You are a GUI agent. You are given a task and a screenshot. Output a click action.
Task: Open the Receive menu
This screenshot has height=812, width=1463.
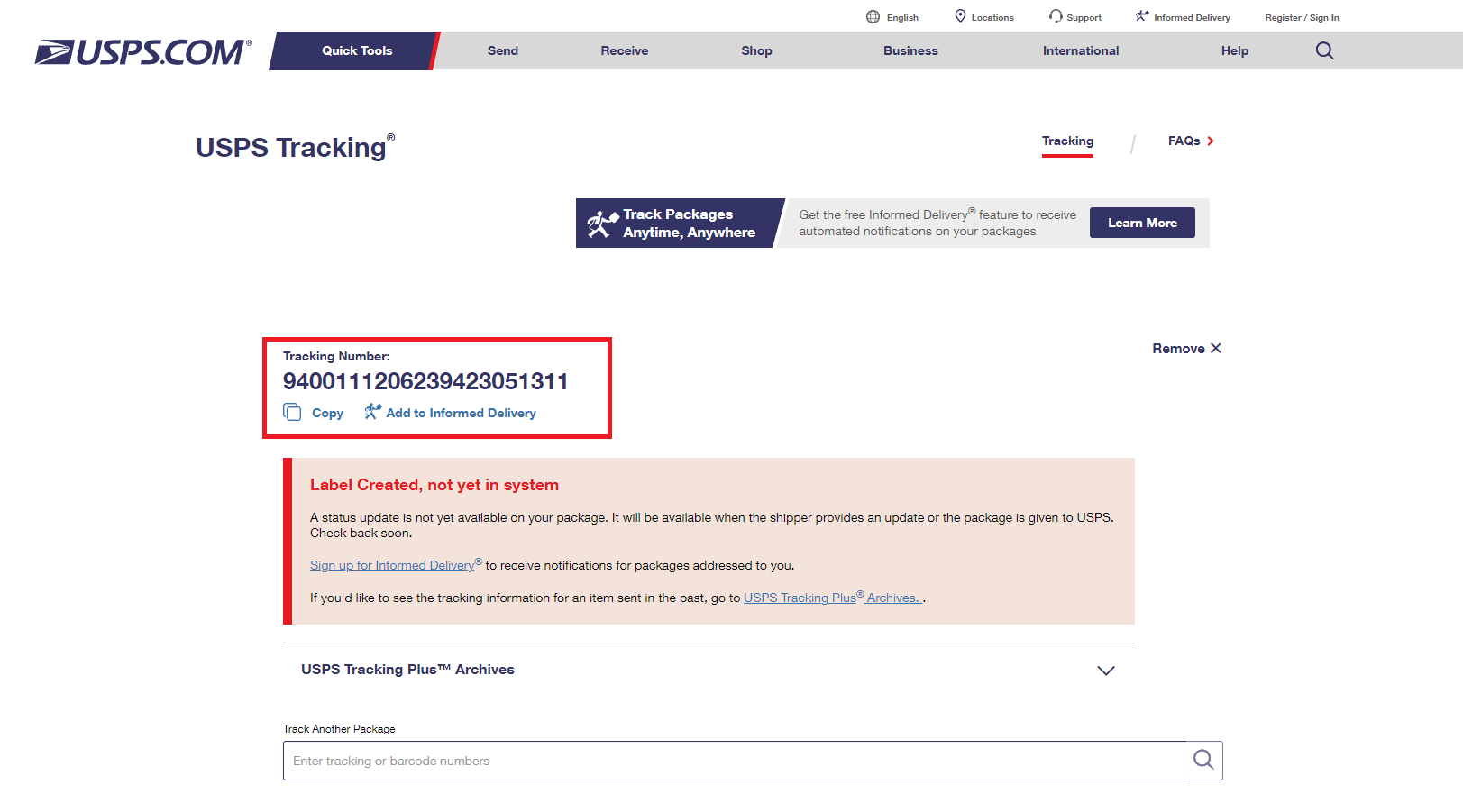[x=625, y=50]
